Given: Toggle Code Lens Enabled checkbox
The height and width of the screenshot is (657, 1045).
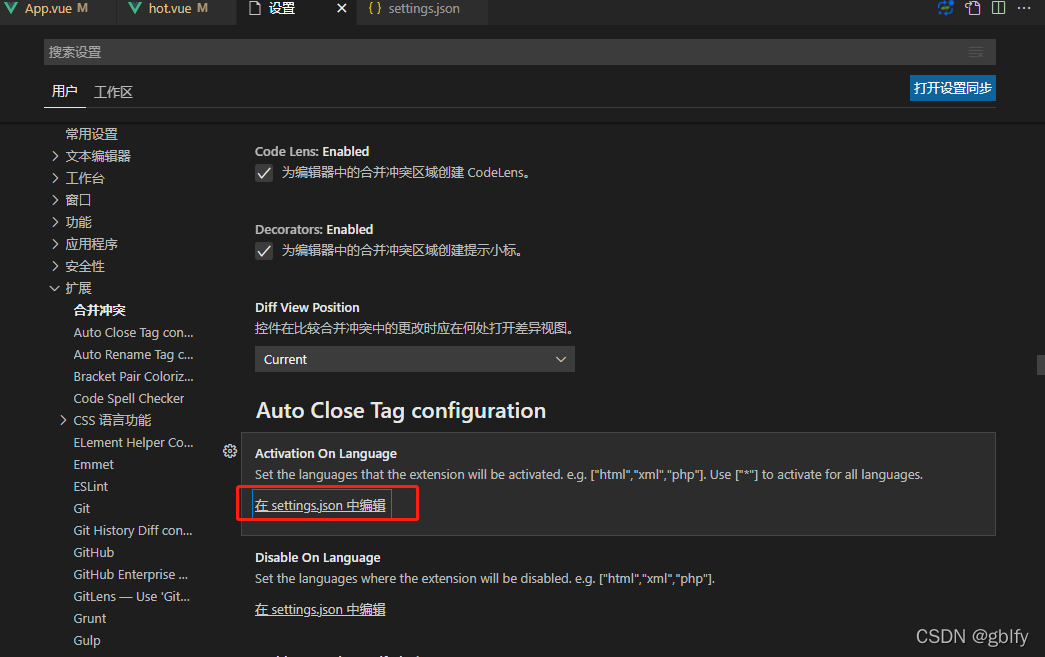Looking at the screenshot, I should [264, 173].
